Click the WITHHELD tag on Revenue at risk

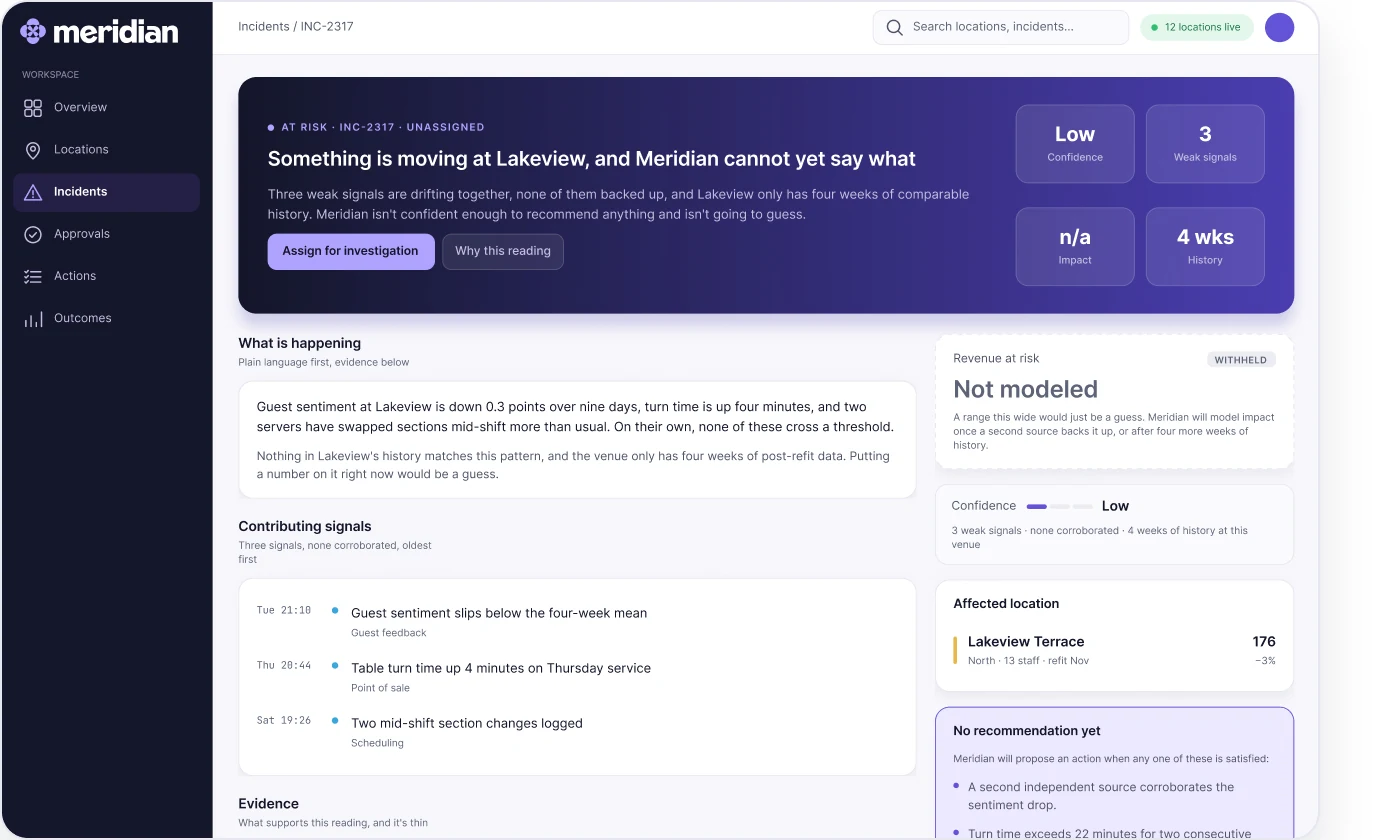[1241, 360]
